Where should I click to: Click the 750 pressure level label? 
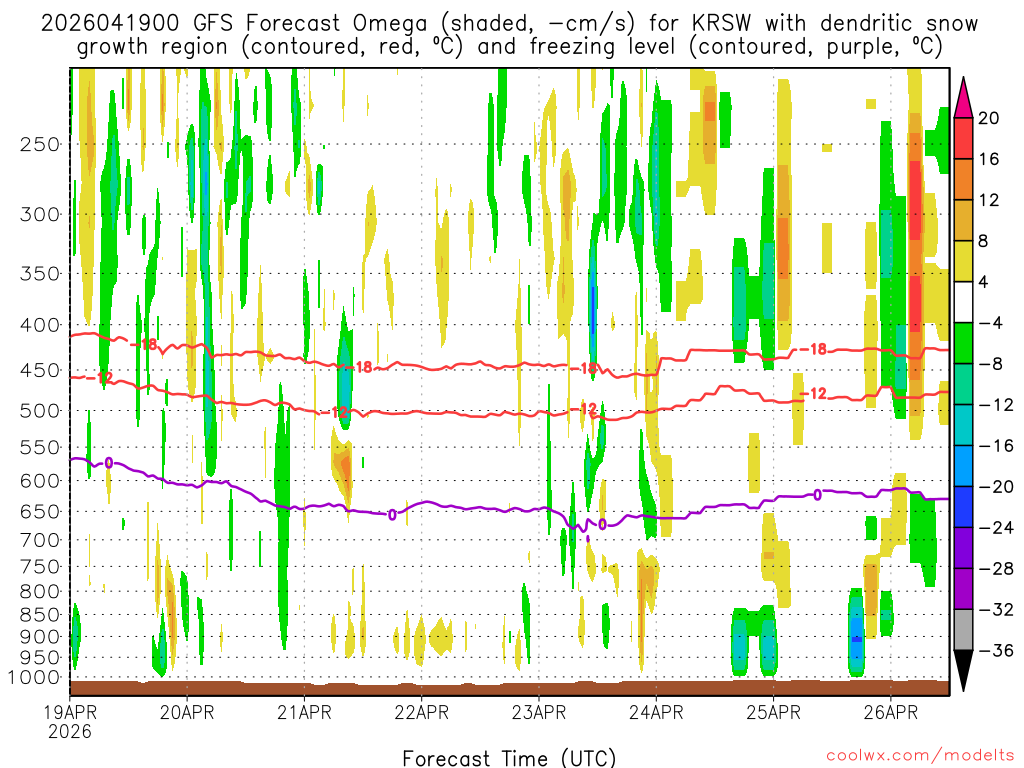[x=40, y=567]
